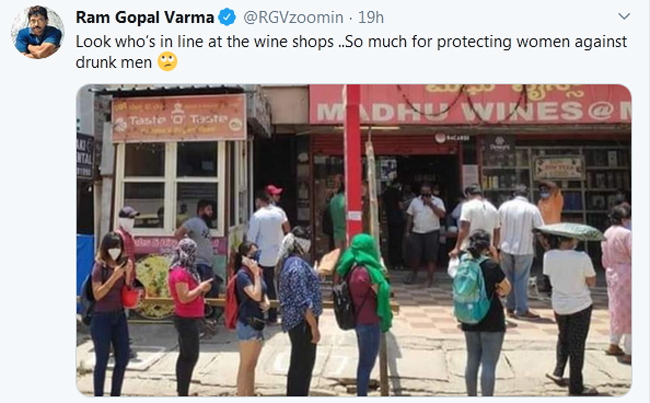
Task: Click the green umbrella in photo
Action: (x=569, y=232)
